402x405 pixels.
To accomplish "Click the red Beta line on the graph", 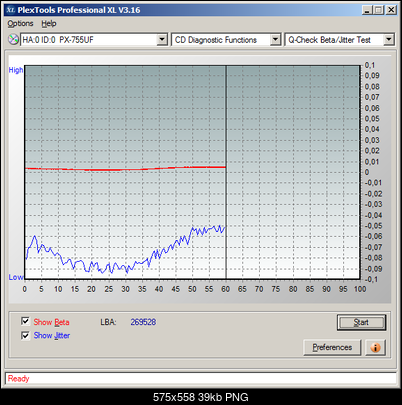I will (x=126, y=169).
